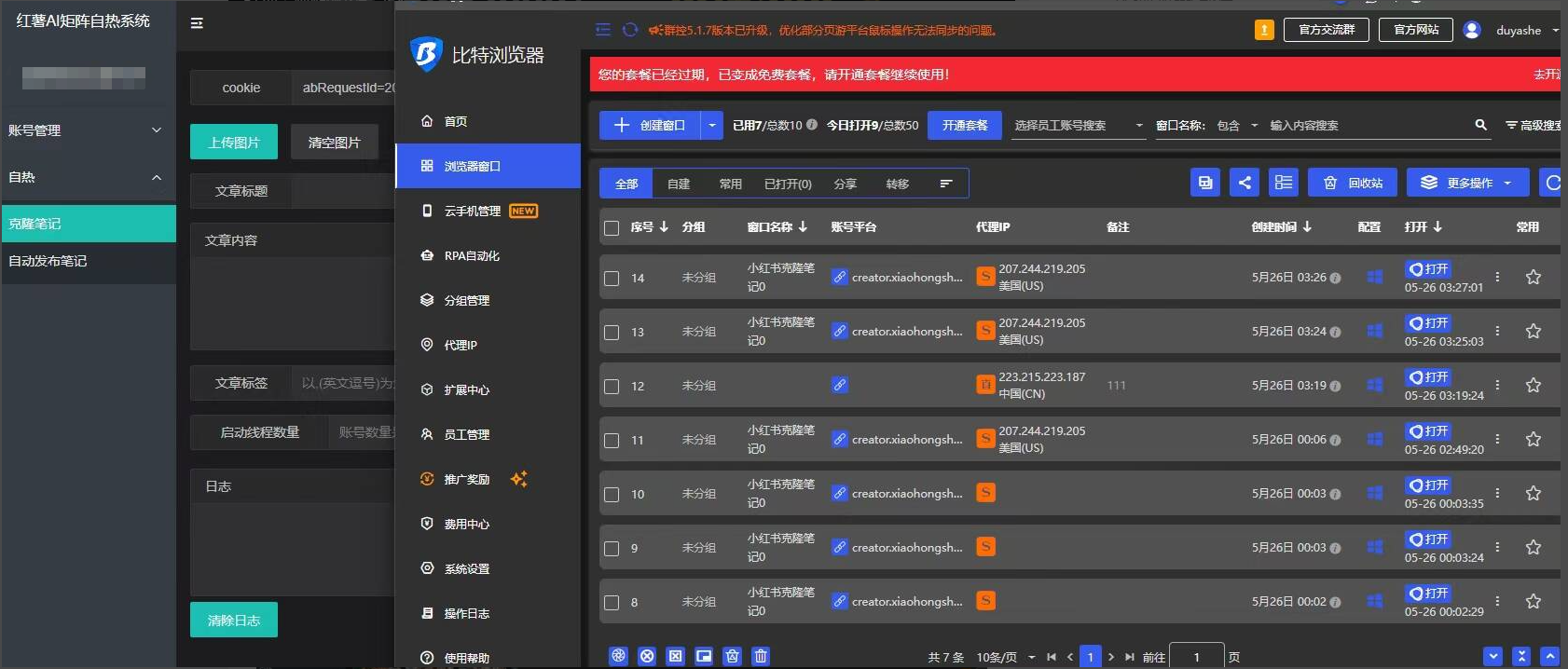Switch to the 转移 tab
The image size is (1568, 669).
tap(898, 184)
